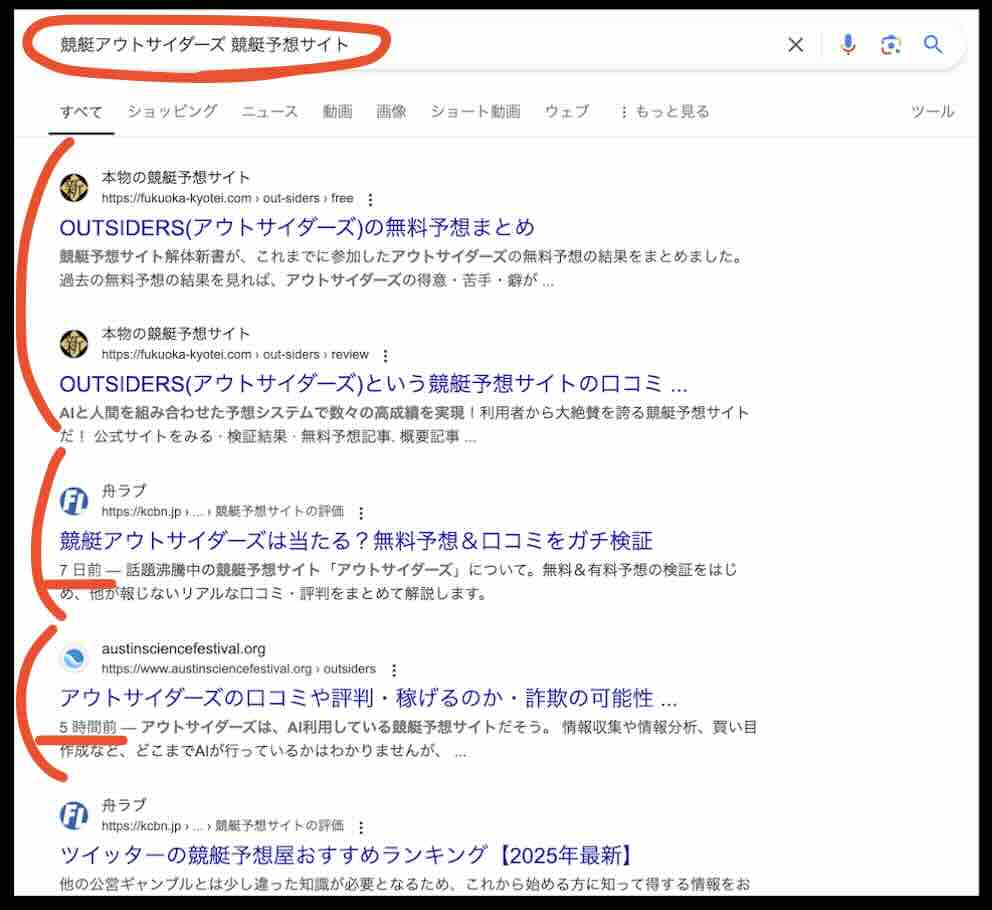Switch to the ニュース tab

tap(270, 111)
